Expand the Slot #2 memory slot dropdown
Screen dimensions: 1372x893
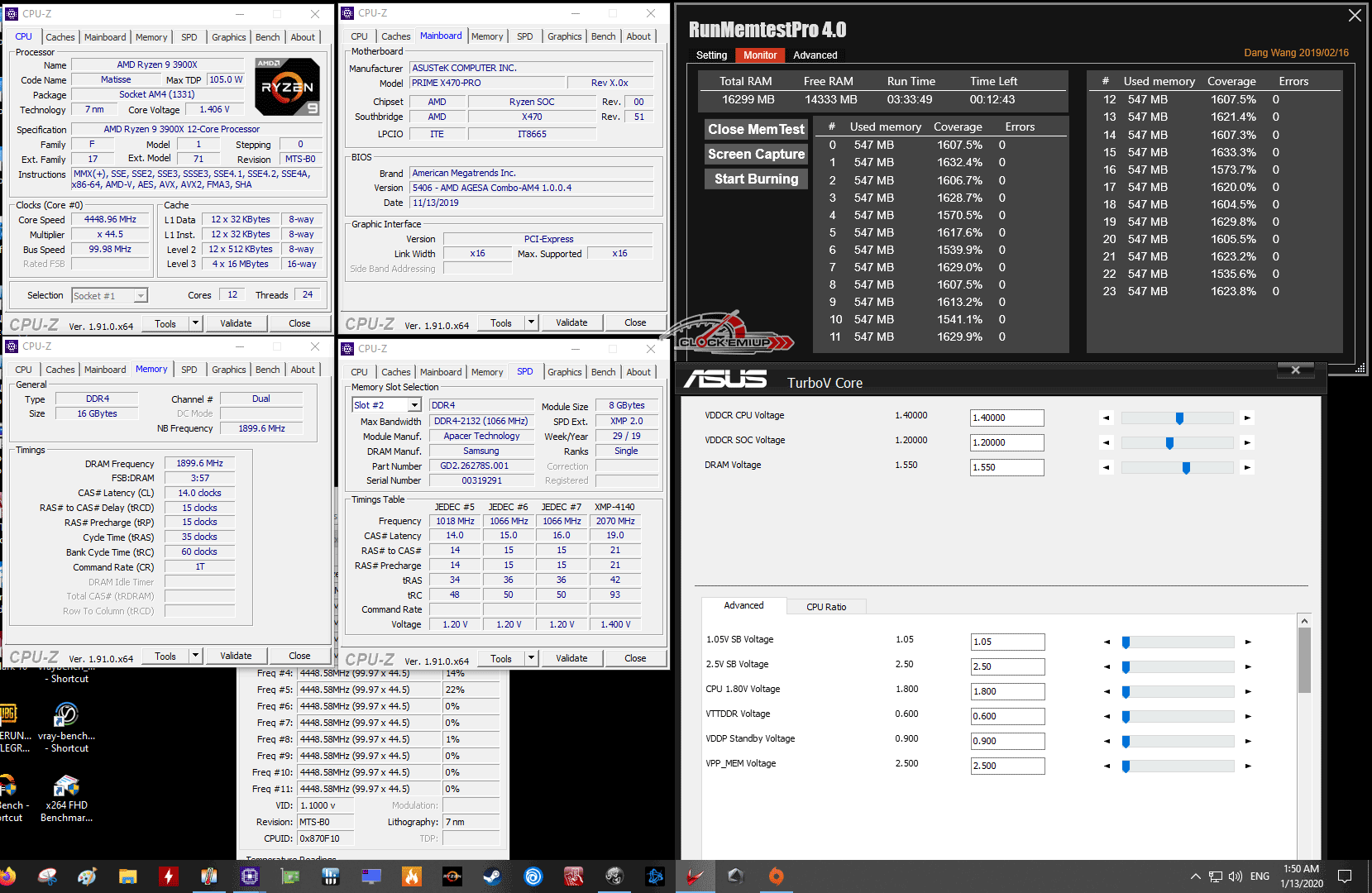414,405
